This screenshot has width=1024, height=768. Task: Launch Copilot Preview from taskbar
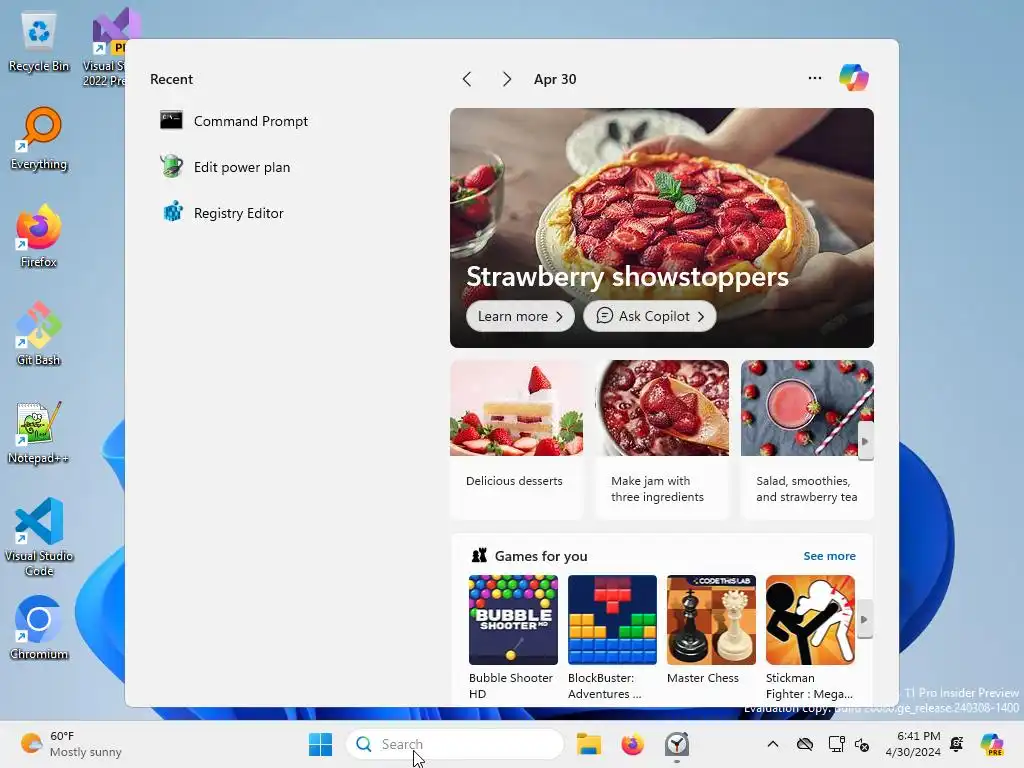coord(992,744)
